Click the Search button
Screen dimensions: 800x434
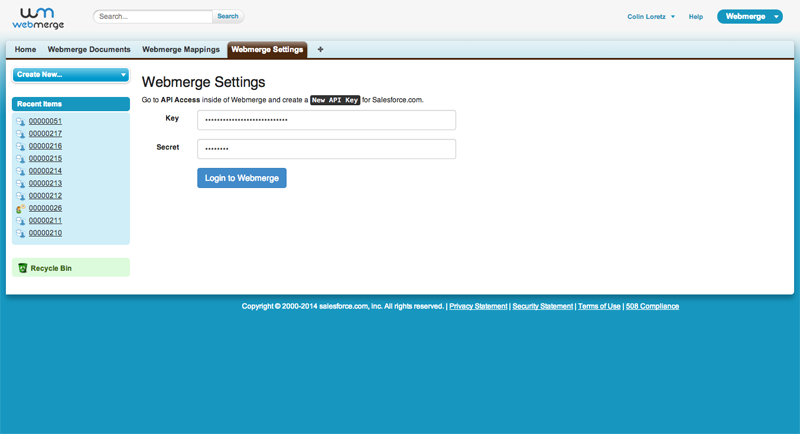(228, 16)
